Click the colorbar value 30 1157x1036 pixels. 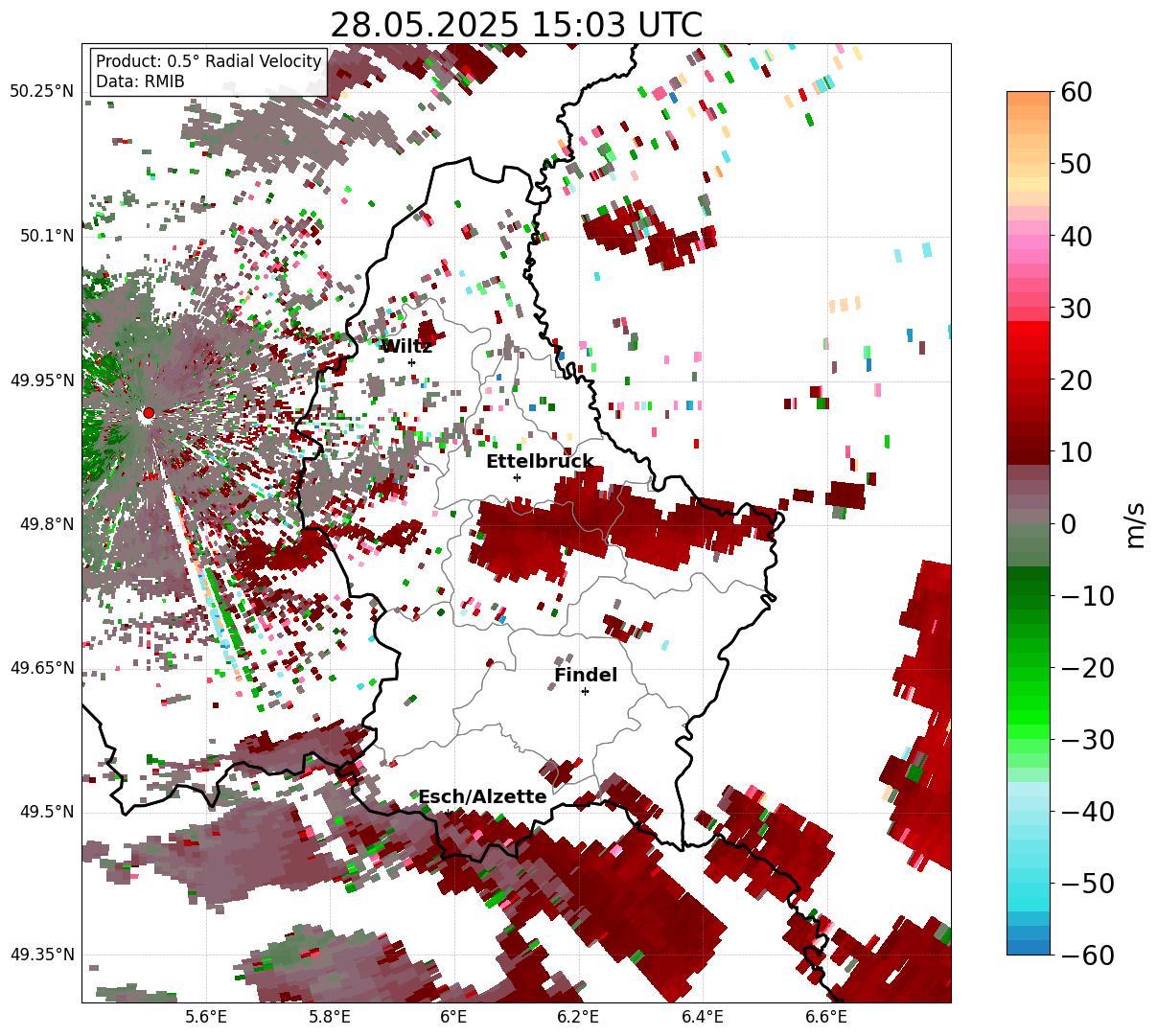click(1076, 308)
